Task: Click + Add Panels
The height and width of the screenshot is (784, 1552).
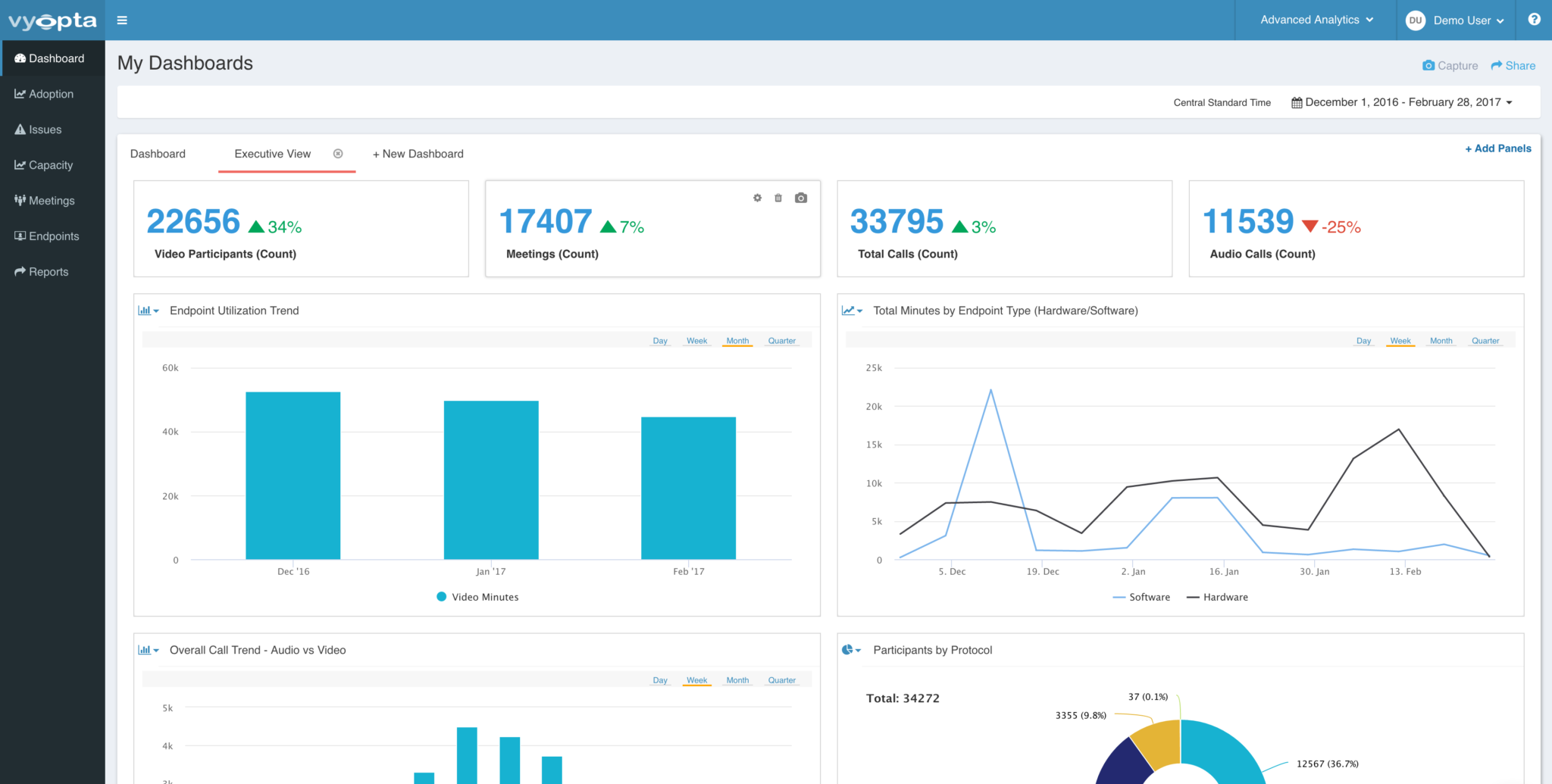Action: (x=1498, y=148)
